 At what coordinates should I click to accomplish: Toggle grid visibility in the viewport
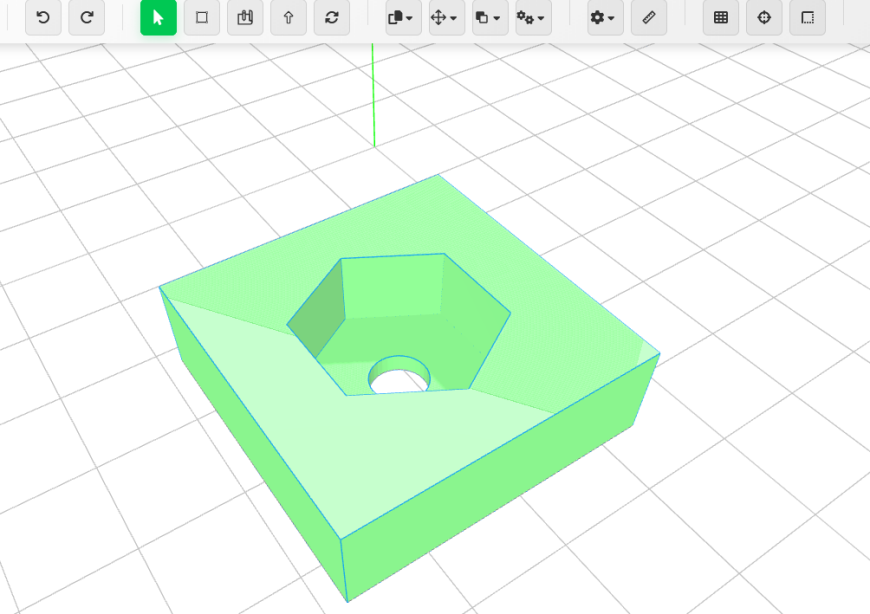pos(720,18)
